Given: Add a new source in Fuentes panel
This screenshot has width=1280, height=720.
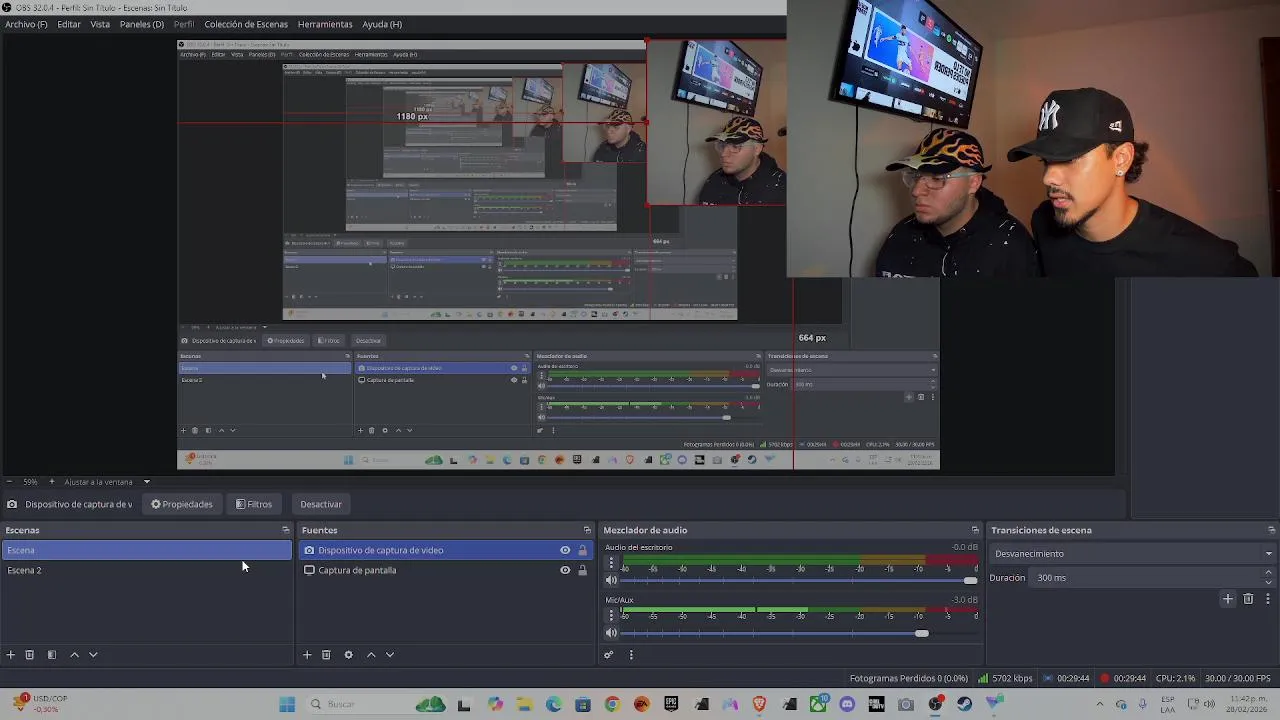Looking at the screenshot, I should (x=307, y=655).
